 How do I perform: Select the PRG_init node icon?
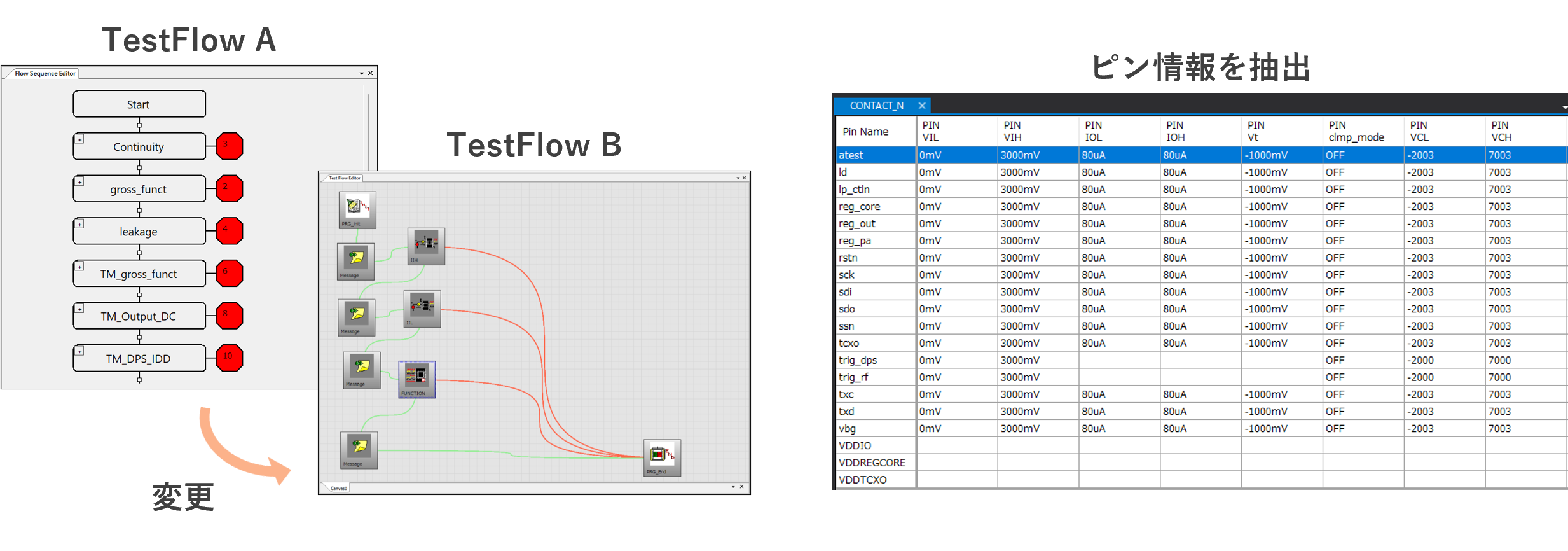[x=357, y=208]
